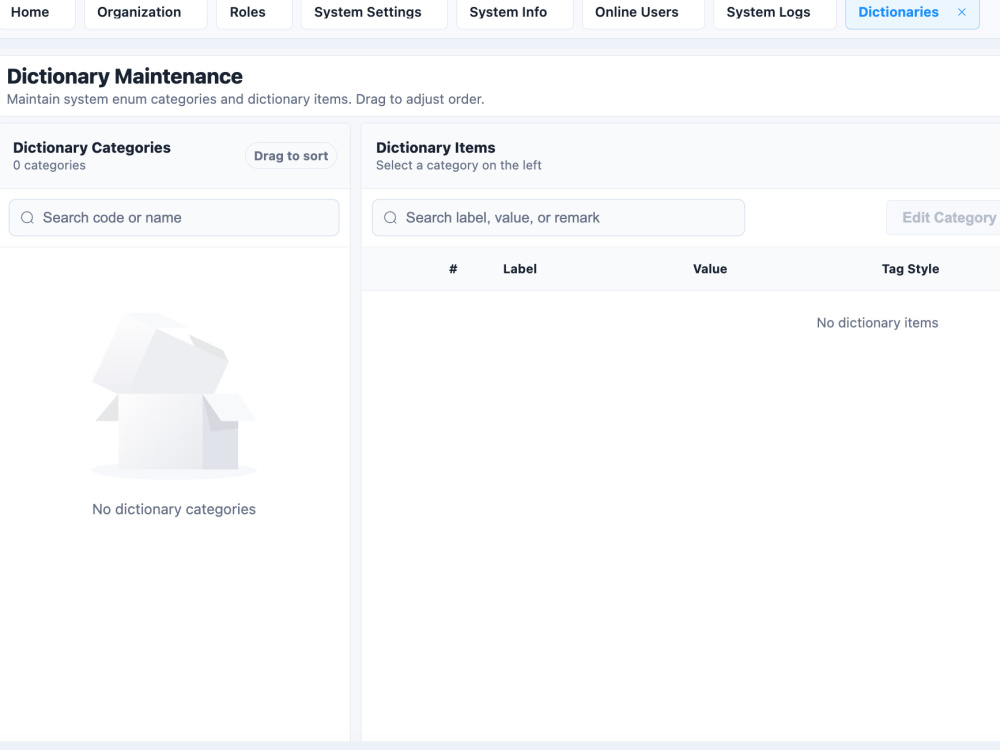Click the Dictionary Maintenance heading
Viewport: 1000px width, 750px height.
(124, 76)
